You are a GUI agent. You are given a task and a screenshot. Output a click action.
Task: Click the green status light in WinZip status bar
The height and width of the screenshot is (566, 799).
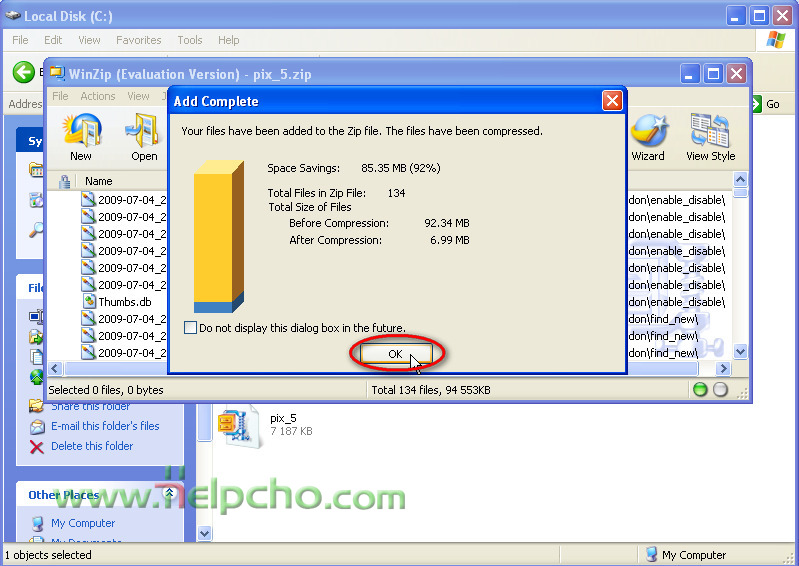coord(700,390)
